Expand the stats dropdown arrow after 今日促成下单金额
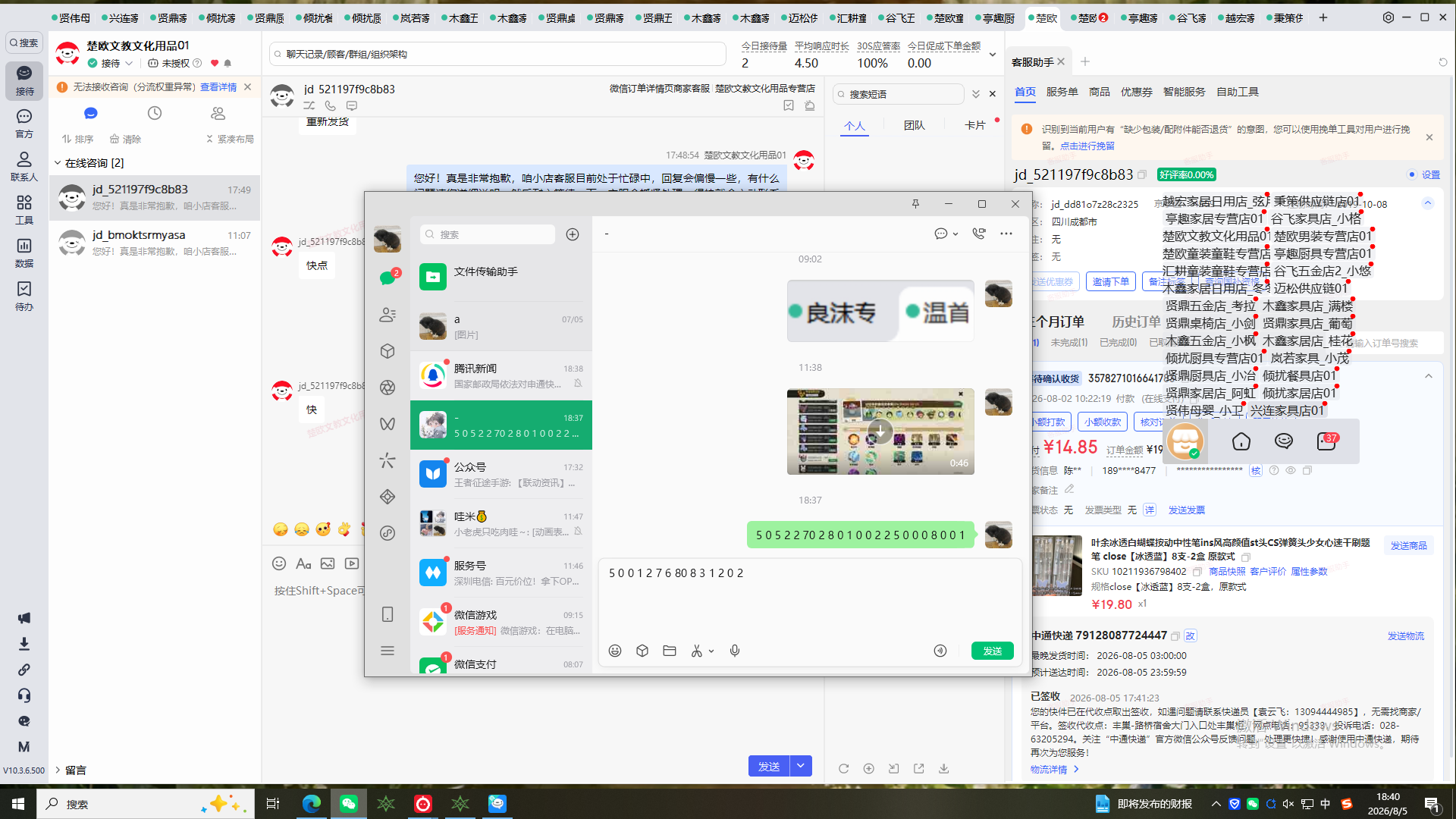The width and height of the screenshot is (1456, 819). pos(993,55)
